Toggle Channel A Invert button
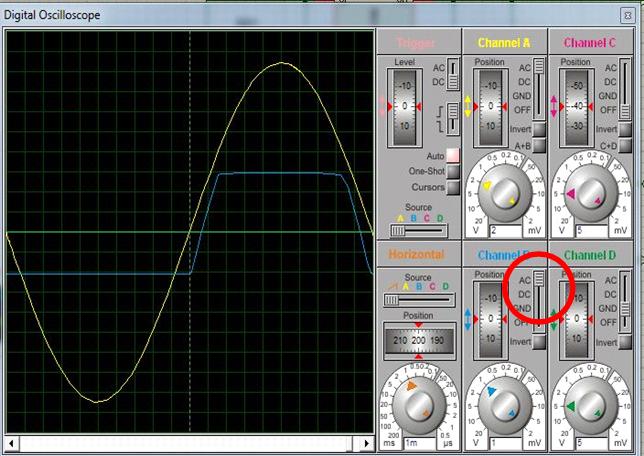 click(539, 129)
